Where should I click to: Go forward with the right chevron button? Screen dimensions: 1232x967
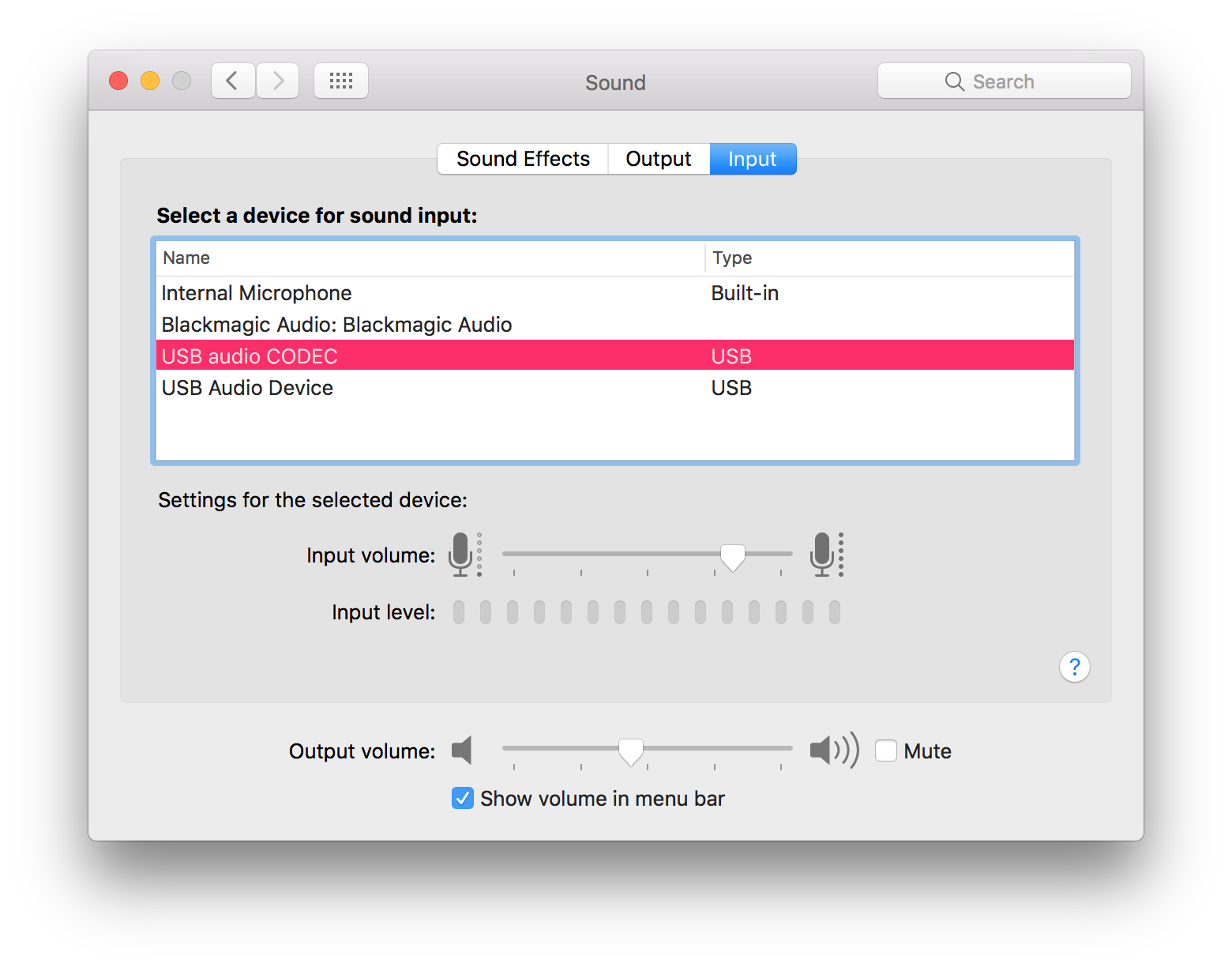[x=278, y=81]
